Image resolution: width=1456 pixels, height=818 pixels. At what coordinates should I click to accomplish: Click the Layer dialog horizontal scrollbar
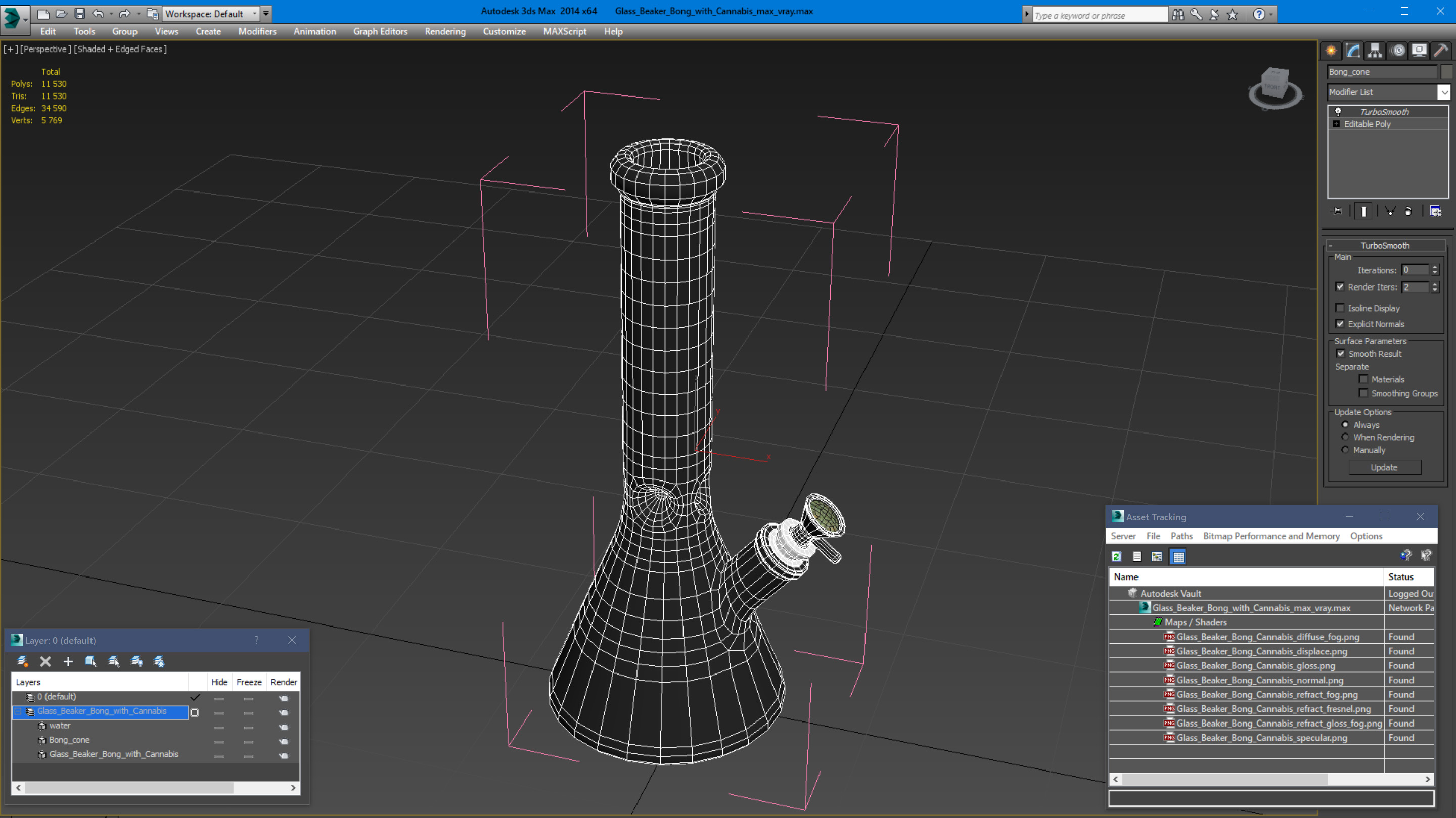[155, 788]
